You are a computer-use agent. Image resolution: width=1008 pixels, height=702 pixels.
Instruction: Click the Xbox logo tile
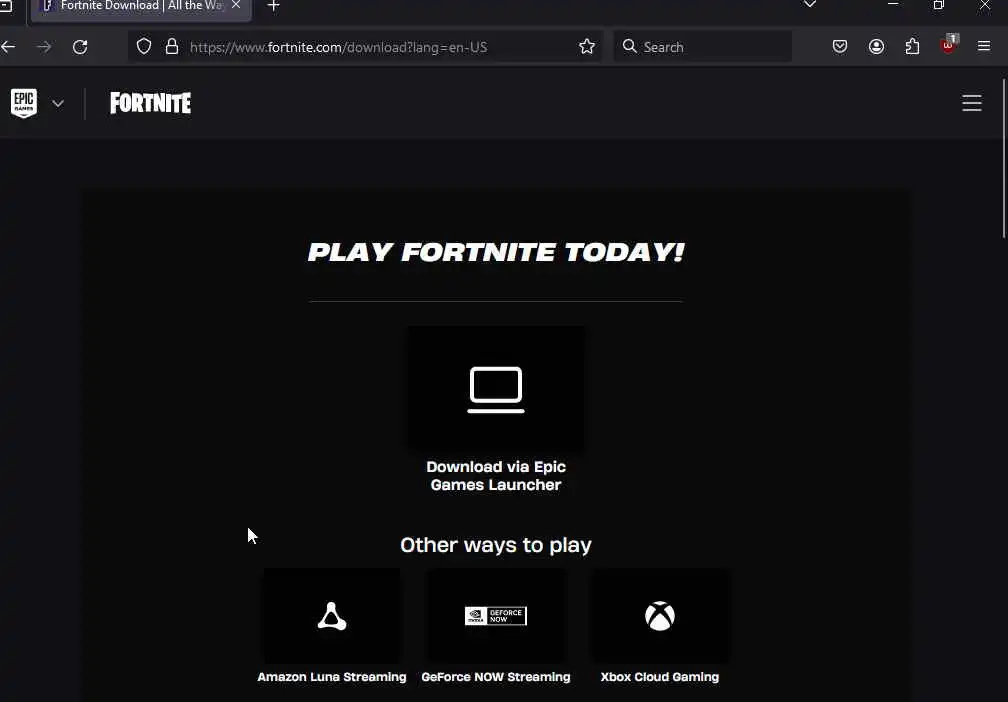tap(660, 616)
